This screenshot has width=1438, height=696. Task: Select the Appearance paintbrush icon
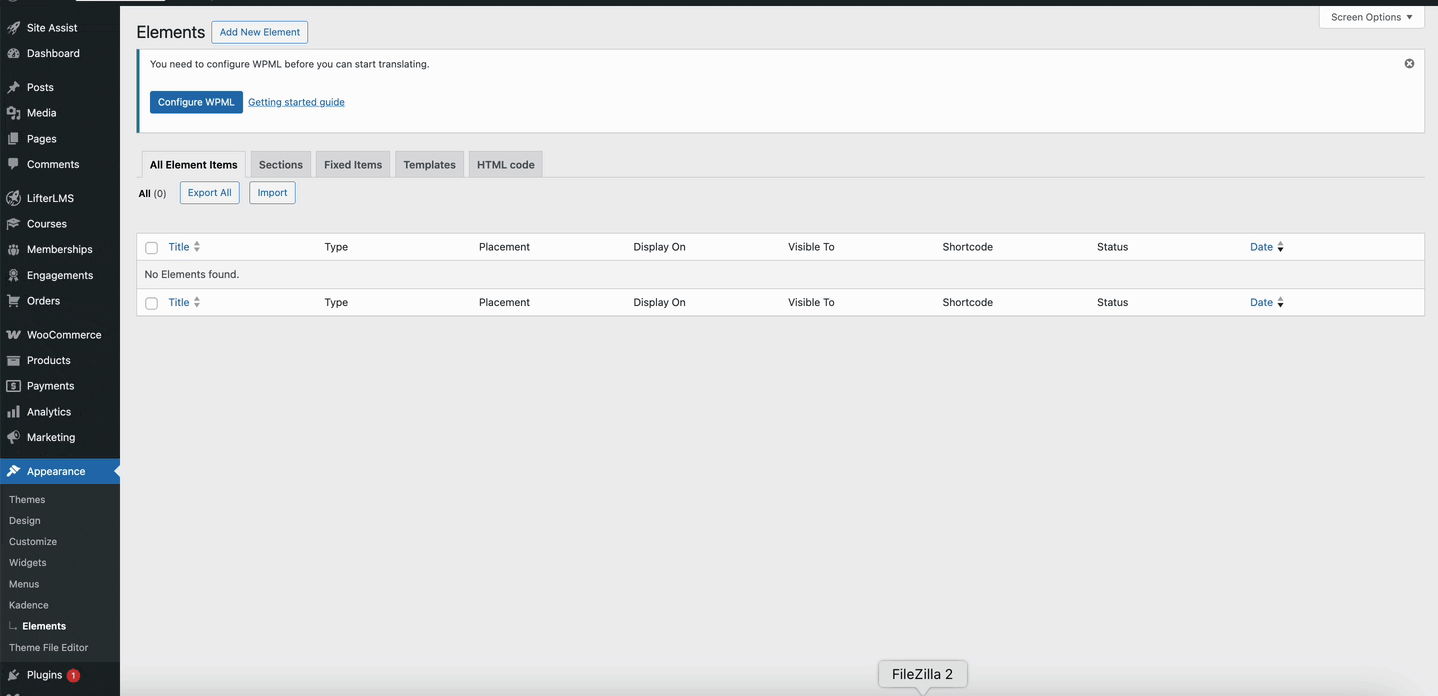14,471
